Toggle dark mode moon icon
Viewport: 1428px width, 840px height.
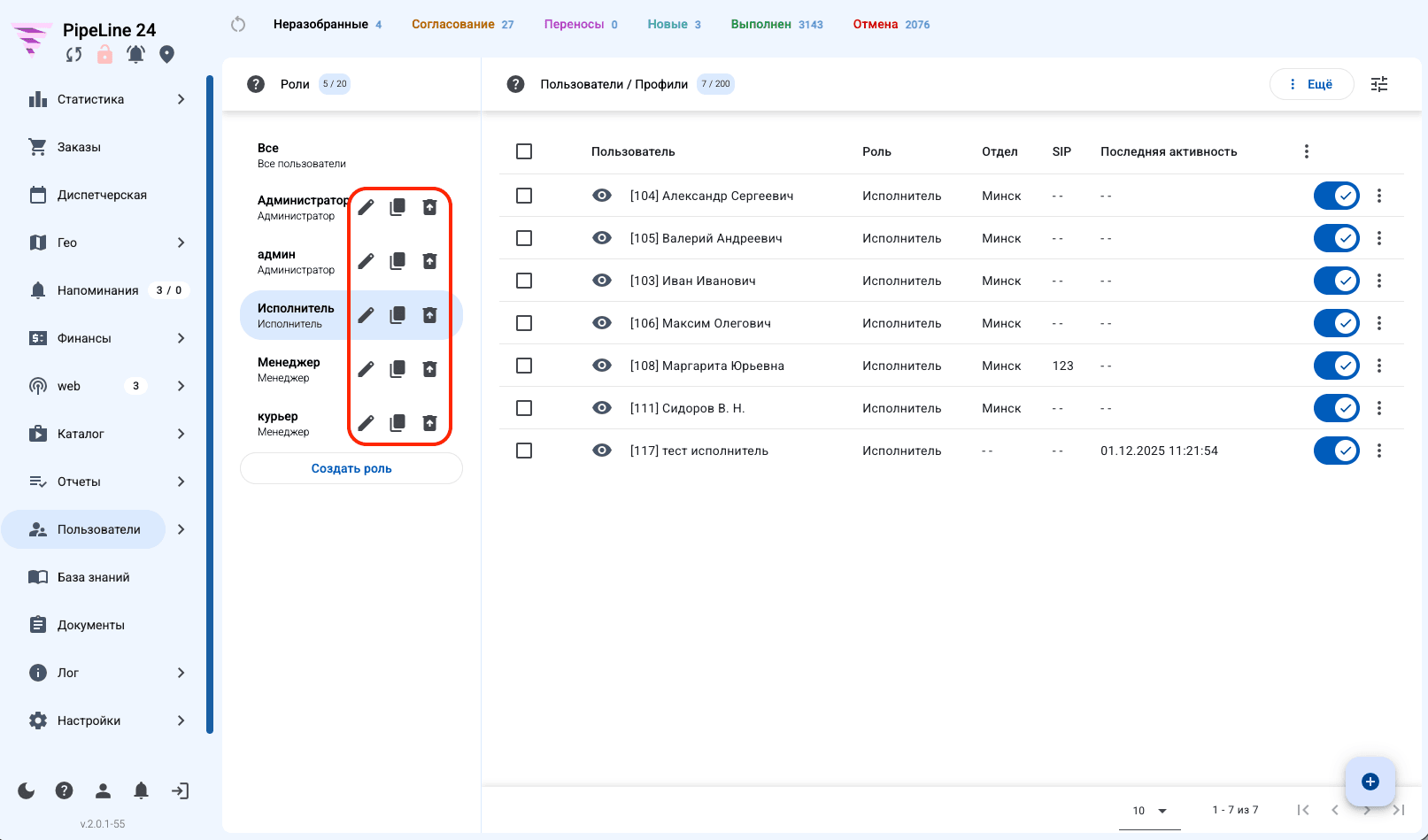pyautogui.click(x=27, y=790)
